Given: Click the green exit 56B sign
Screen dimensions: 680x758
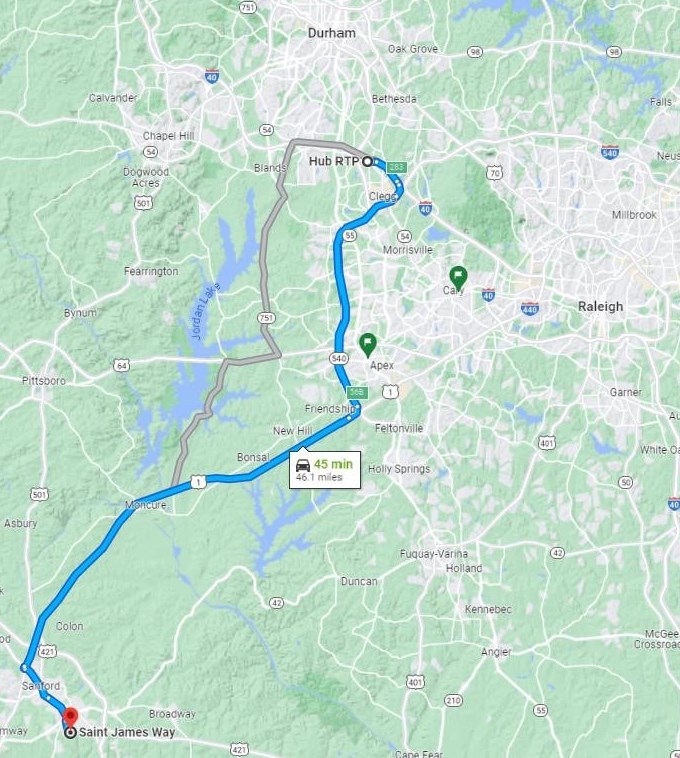Looking at the screenshot, I should pos(357,393).
